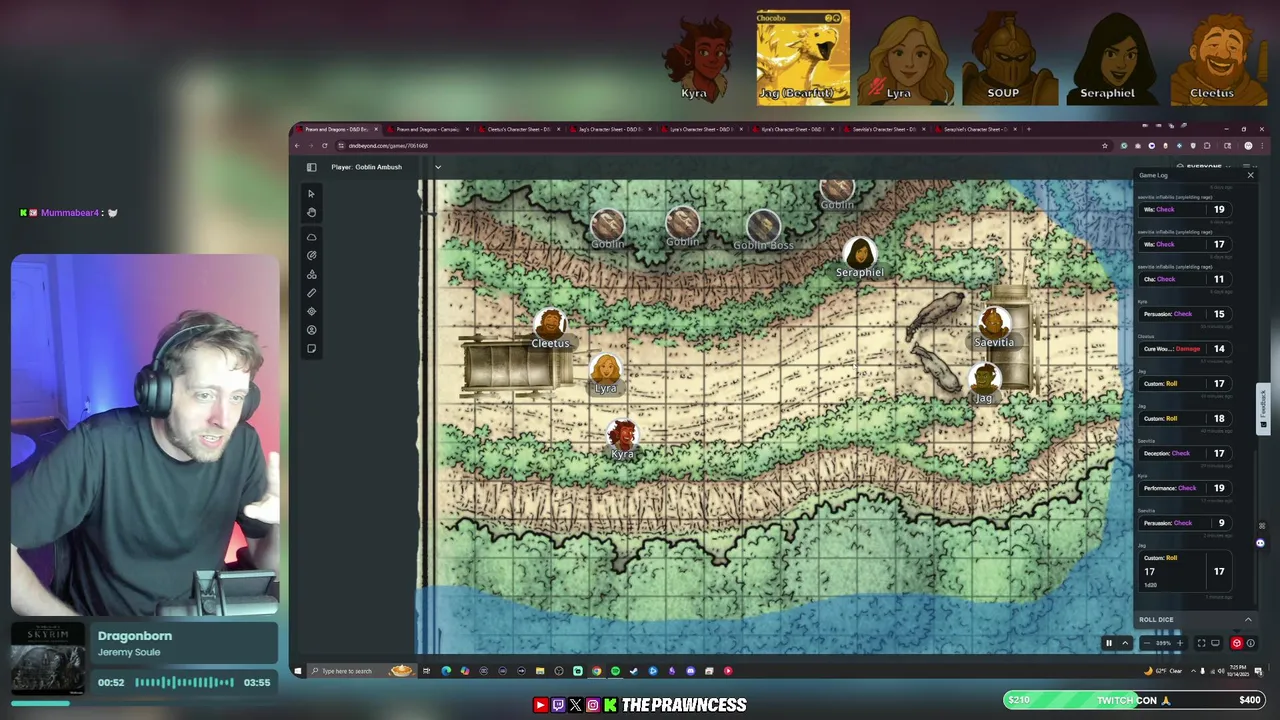
Task: Open the red dice roller icon
Action: pyautogui.click(x=1237, y=643)
